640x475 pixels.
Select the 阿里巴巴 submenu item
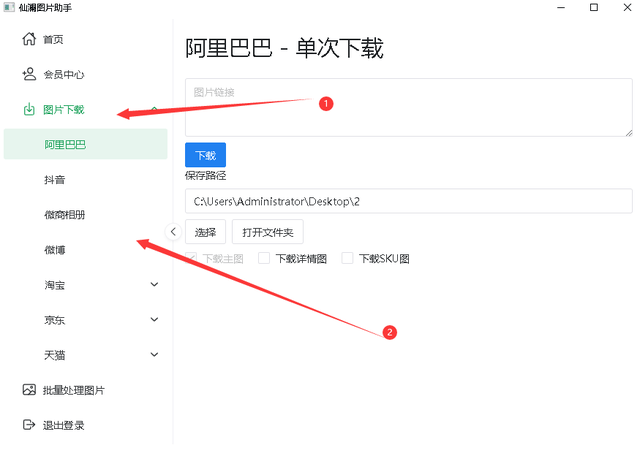85,144
